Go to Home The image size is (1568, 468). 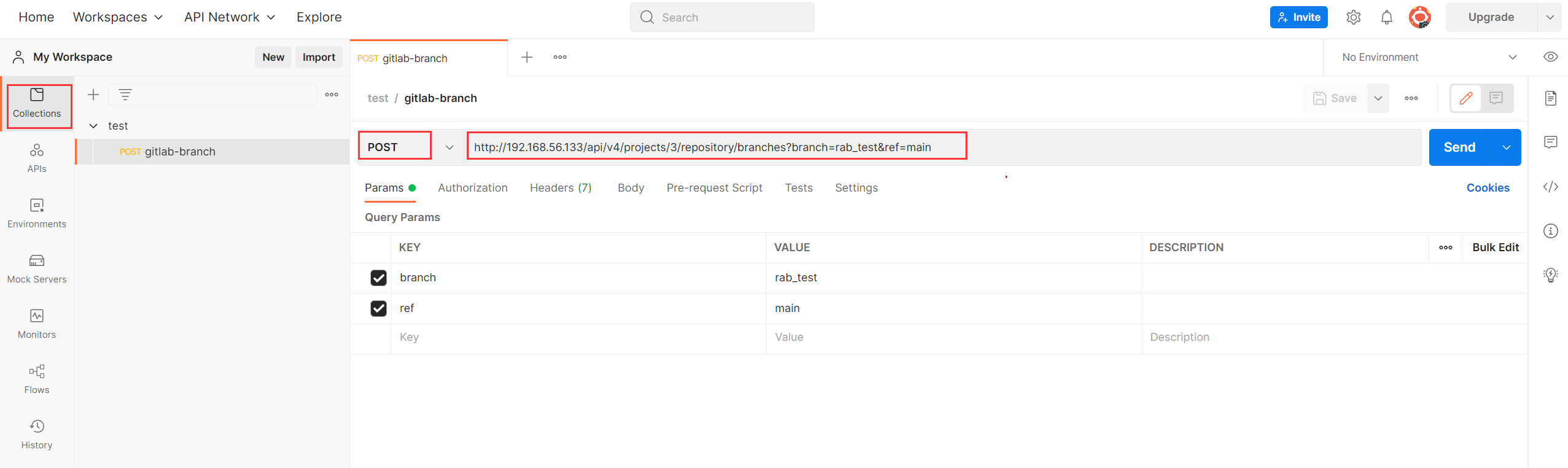(x=36, y=17)
